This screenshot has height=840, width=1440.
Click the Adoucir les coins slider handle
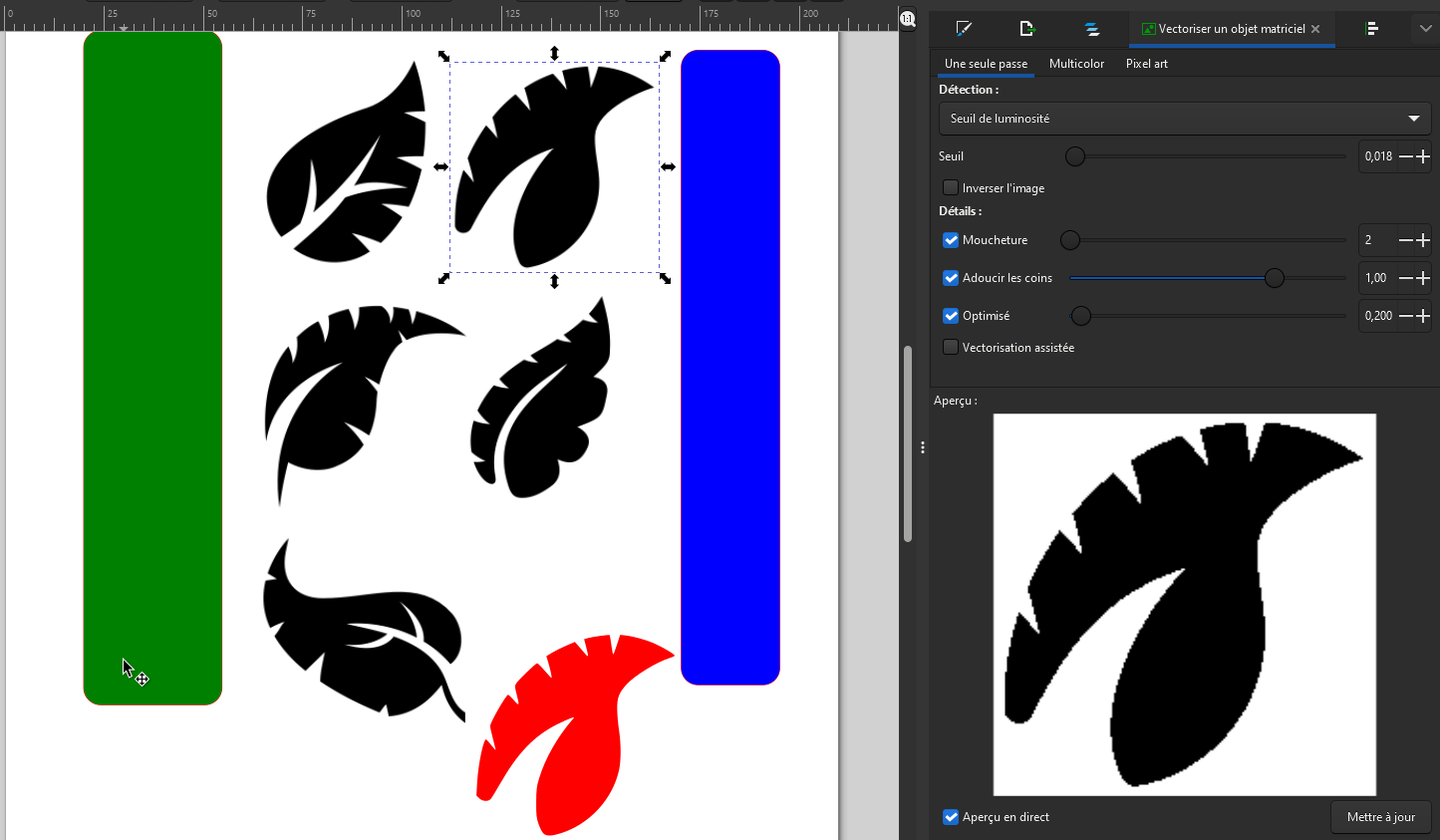click(1274, 278)
